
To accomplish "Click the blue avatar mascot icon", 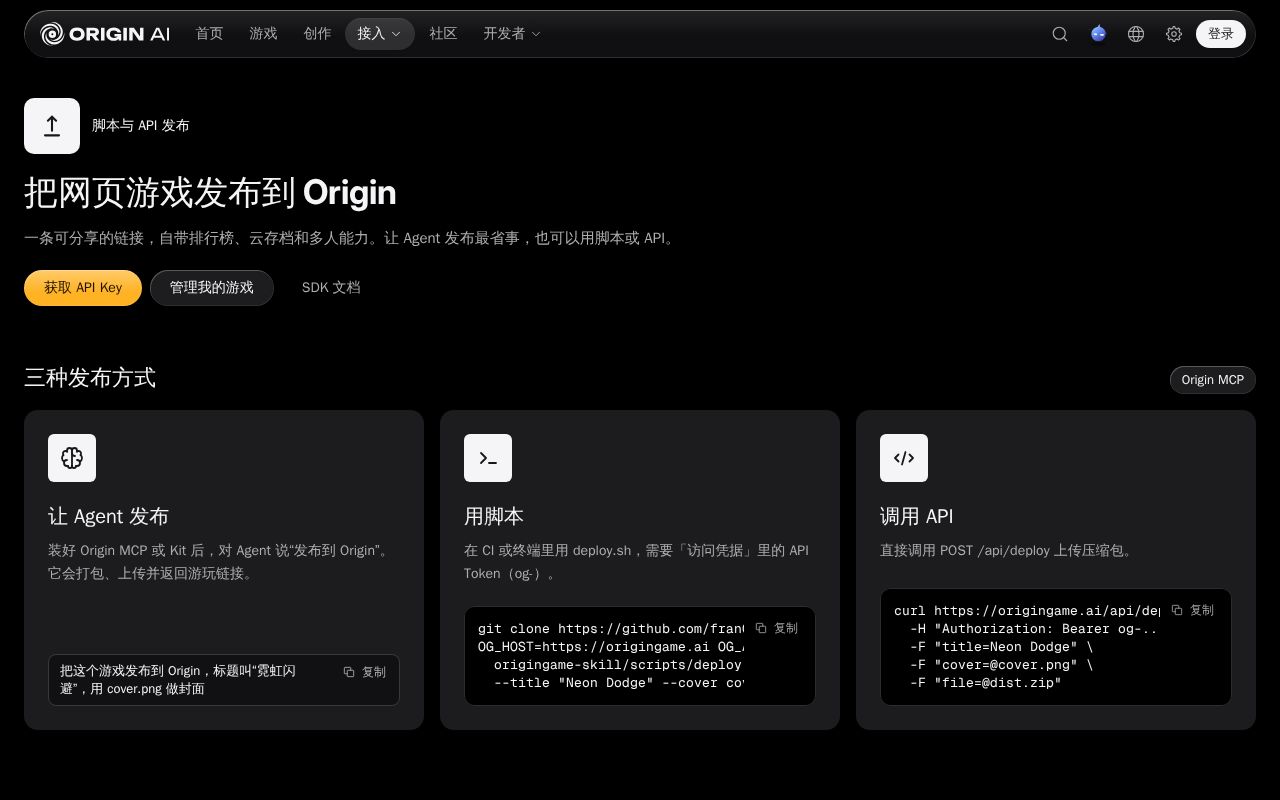I will click(1098, 34).
